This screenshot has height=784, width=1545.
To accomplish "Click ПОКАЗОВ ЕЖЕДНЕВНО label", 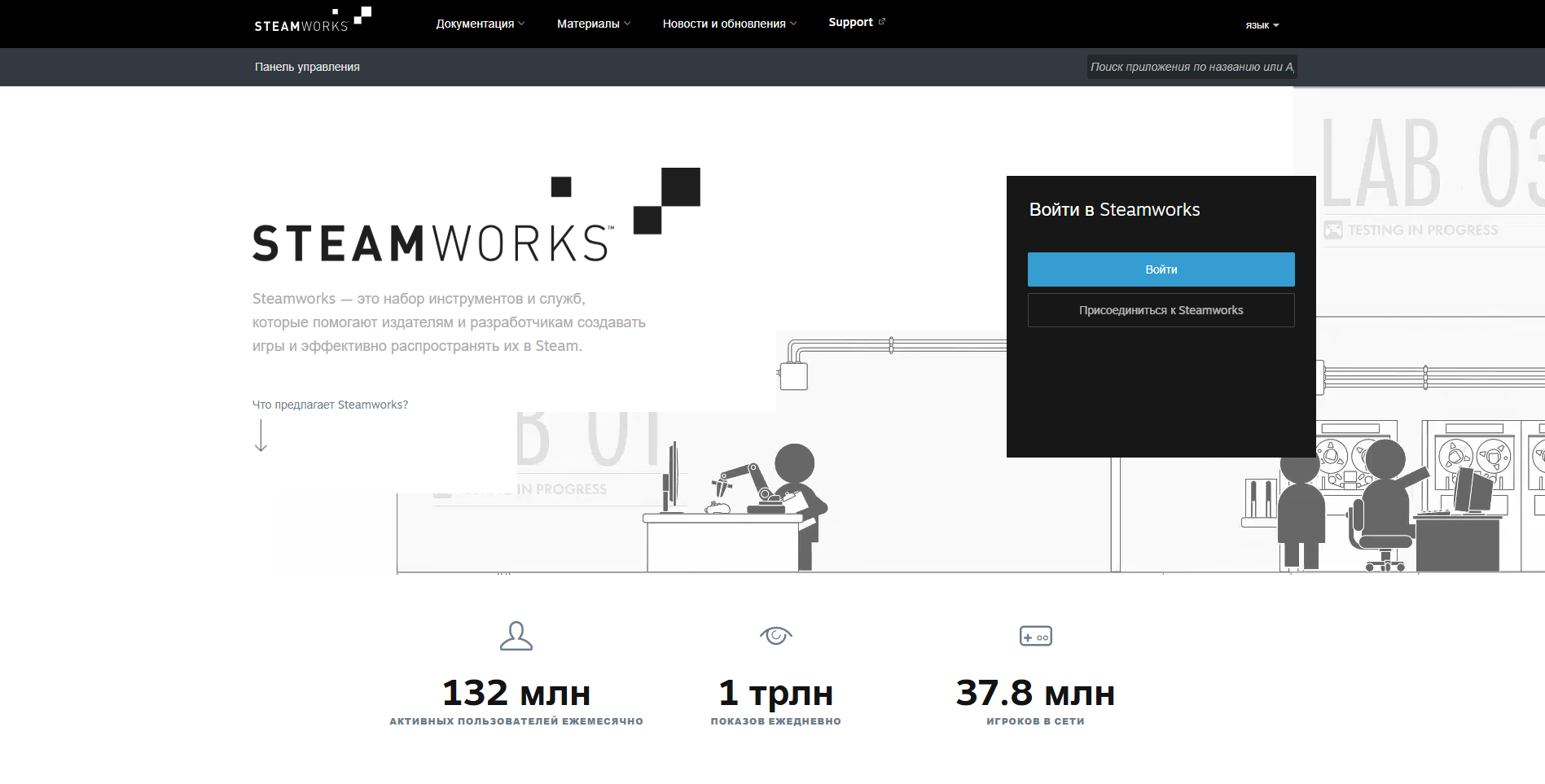I will (776, 721).
